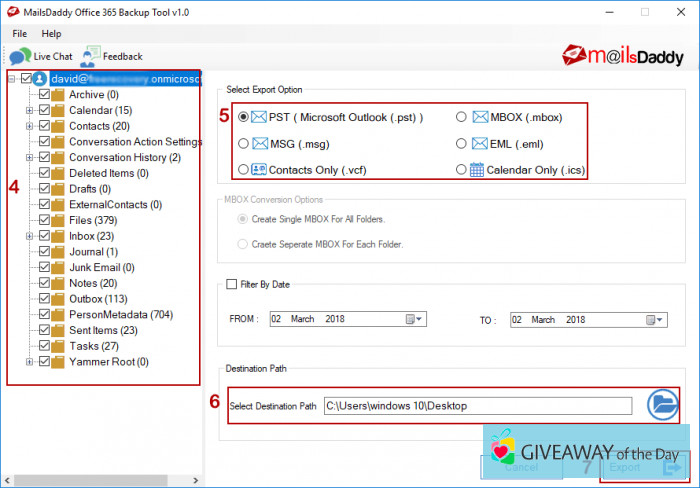700x488 pixels.
Task: Click the Export button
Action: (640, 466)
